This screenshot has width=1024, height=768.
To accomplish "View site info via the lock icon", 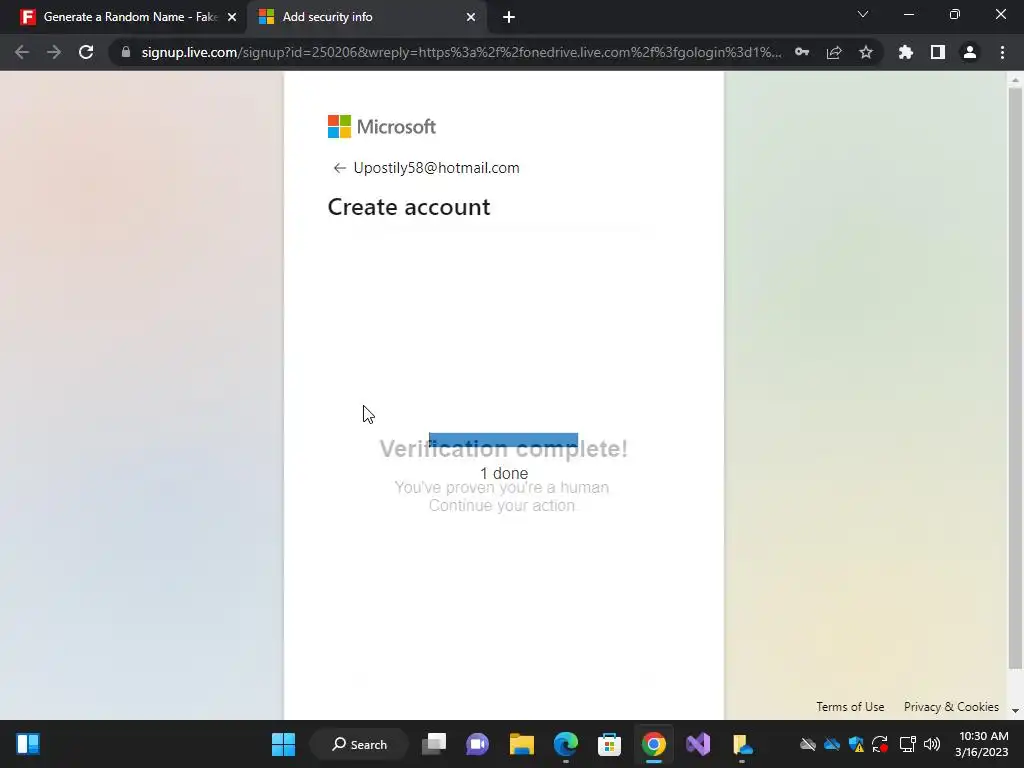I will (126, 52).
